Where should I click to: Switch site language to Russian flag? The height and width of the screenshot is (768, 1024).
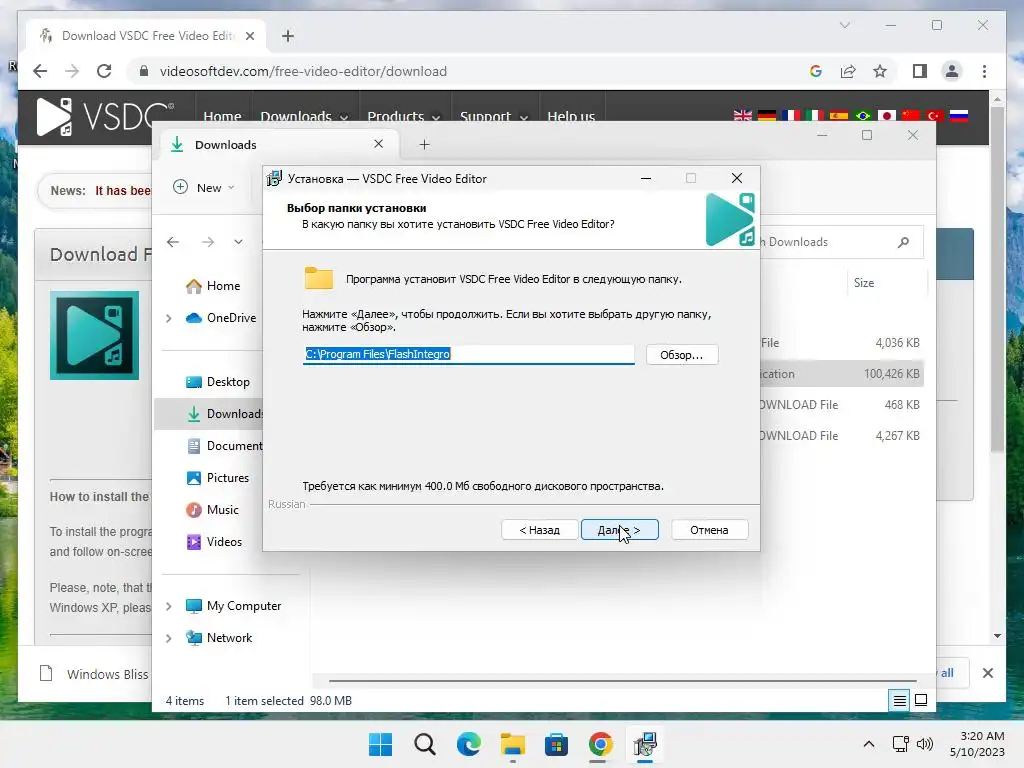click(959, 116)
